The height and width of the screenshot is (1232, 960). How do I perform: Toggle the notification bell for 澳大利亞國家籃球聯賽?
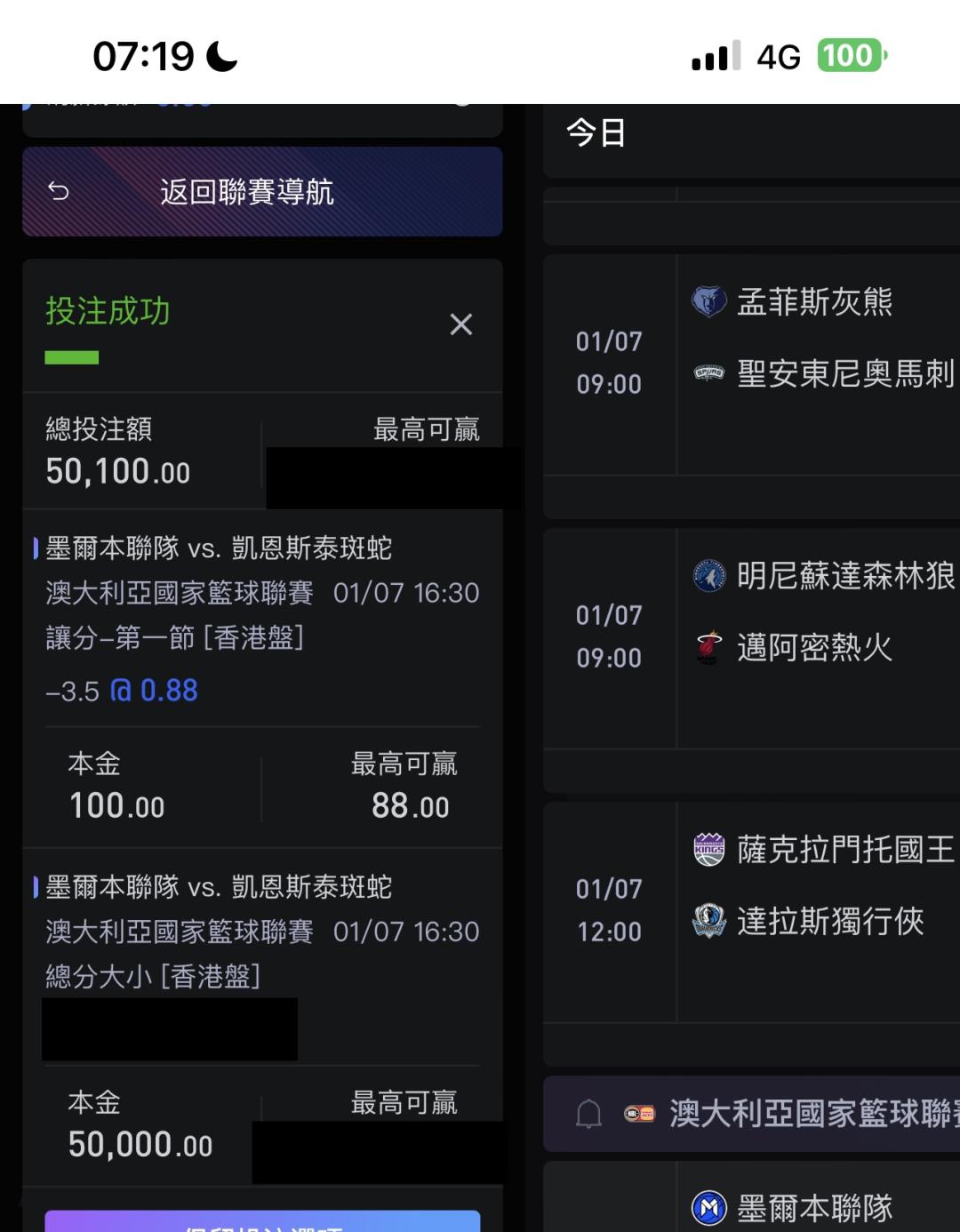click(x=588, y=1113)
